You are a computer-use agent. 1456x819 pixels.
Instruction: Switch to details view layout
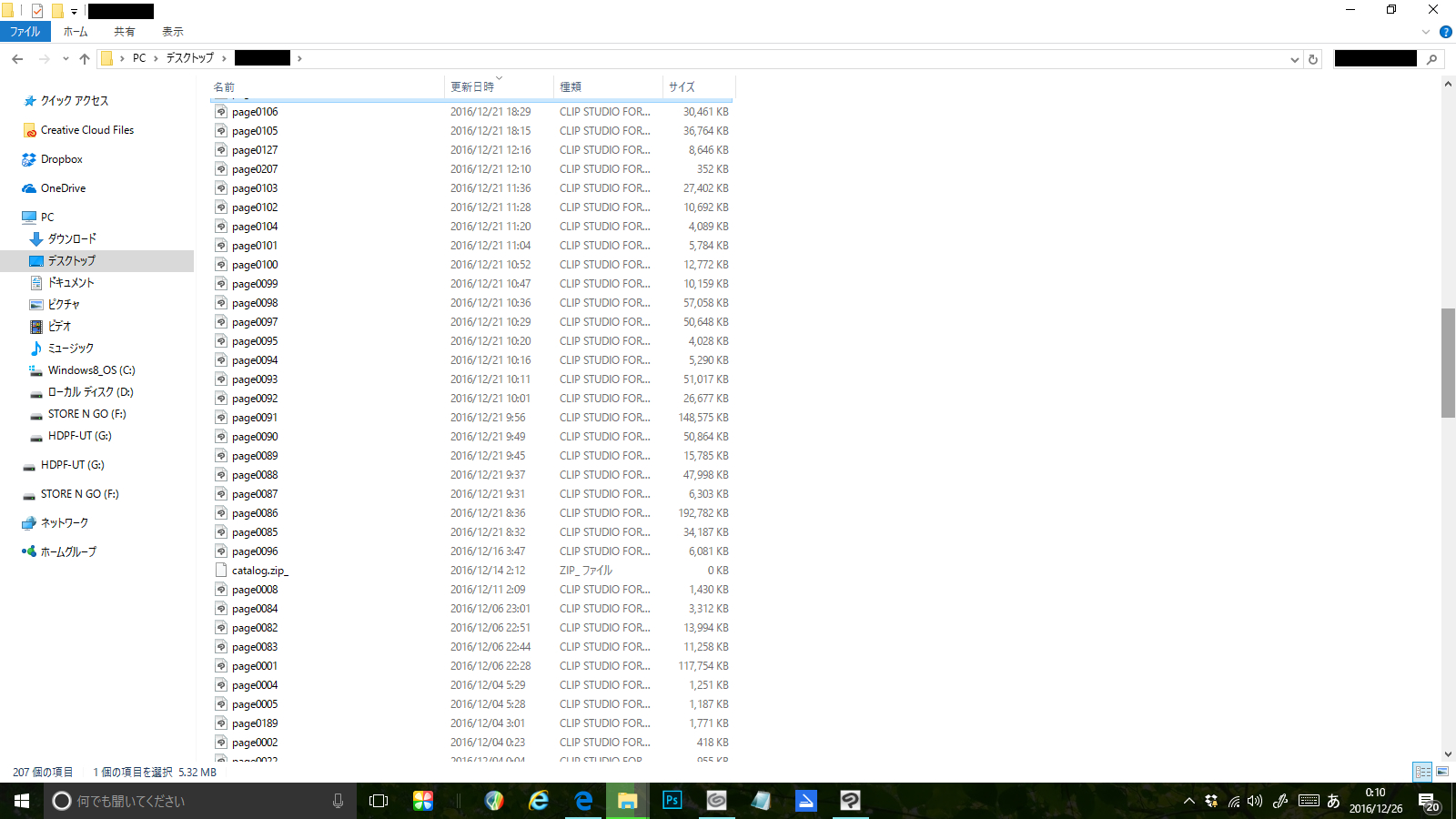point(1422,772)
